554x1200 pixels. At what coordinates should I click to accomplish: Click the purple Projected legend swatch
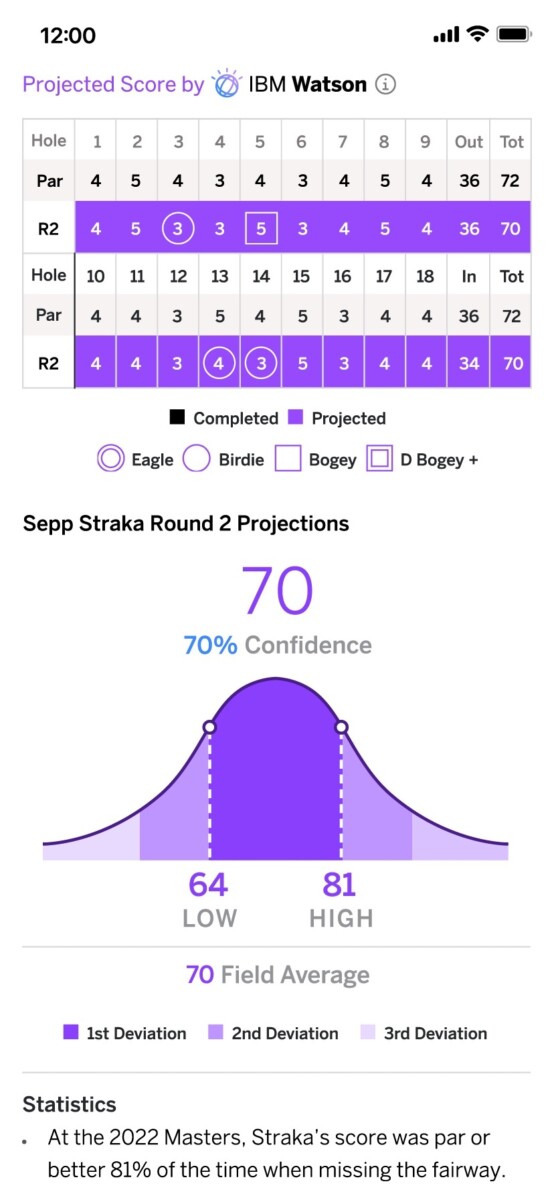(295, 418)
